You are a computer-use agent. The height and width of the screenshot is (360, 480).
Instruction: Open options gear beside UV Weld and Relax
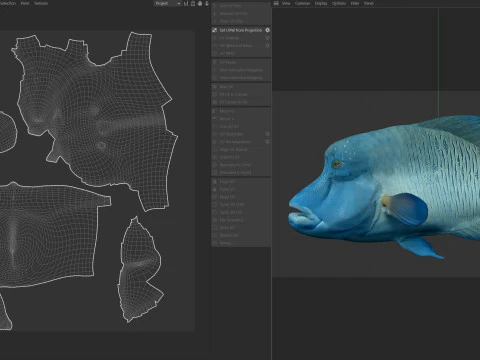pyautogui.click(x=267, y=46)
